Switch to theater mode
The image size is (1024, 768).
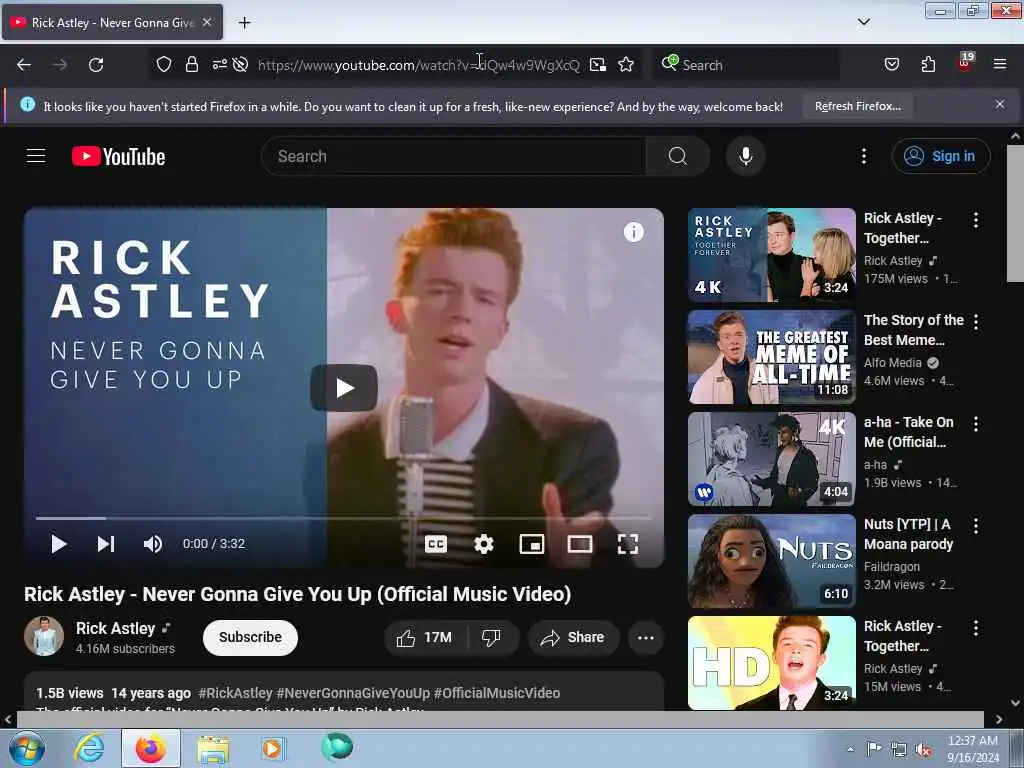click(x=580, y=544)
